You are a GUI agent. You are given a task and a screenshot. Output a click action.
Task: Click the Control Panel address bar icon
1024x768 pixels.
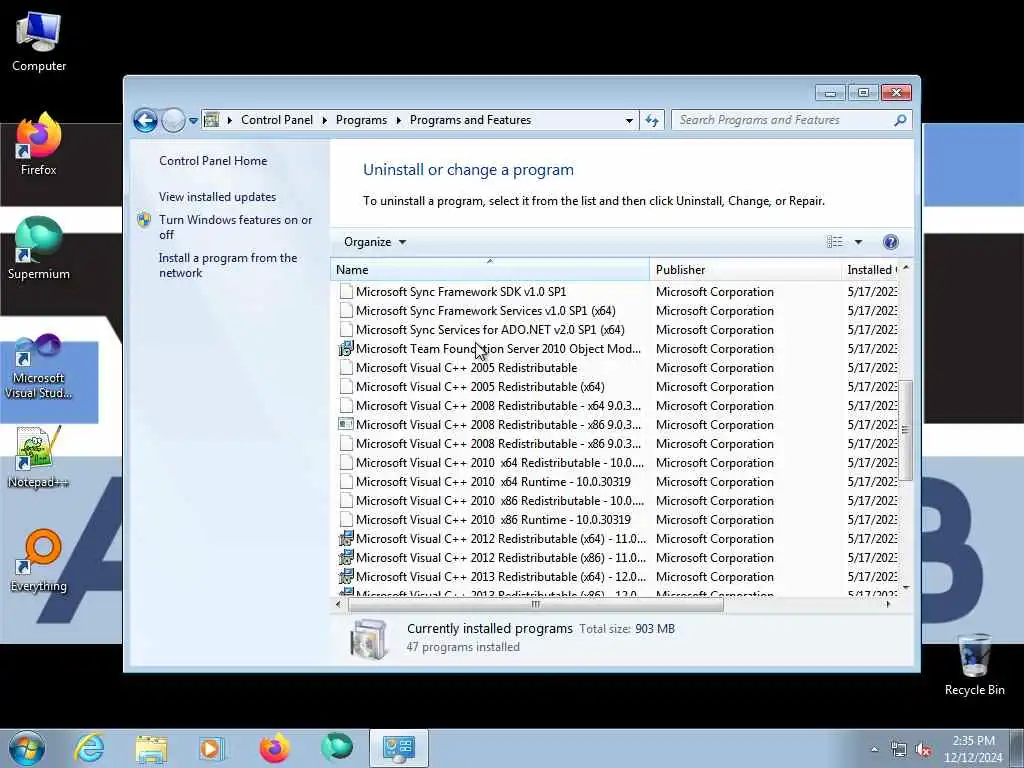pos(212,120)
